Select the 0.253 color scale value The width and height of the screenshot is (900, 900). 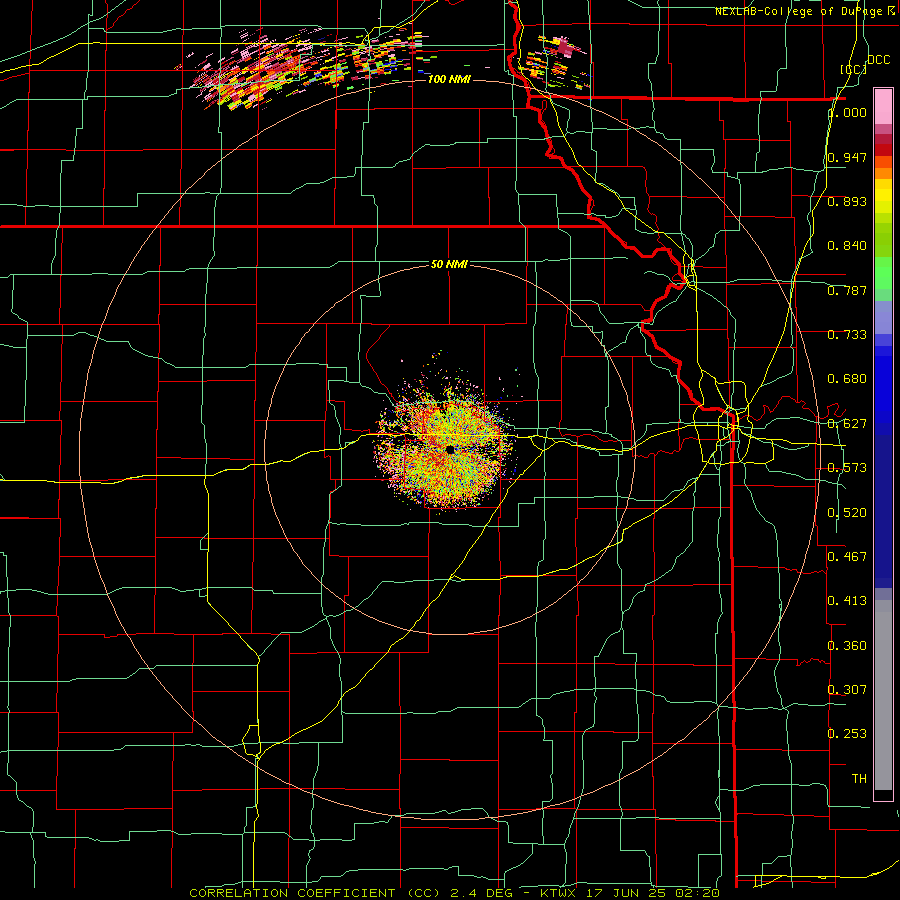pyautogui.click(x=847, y=734)
